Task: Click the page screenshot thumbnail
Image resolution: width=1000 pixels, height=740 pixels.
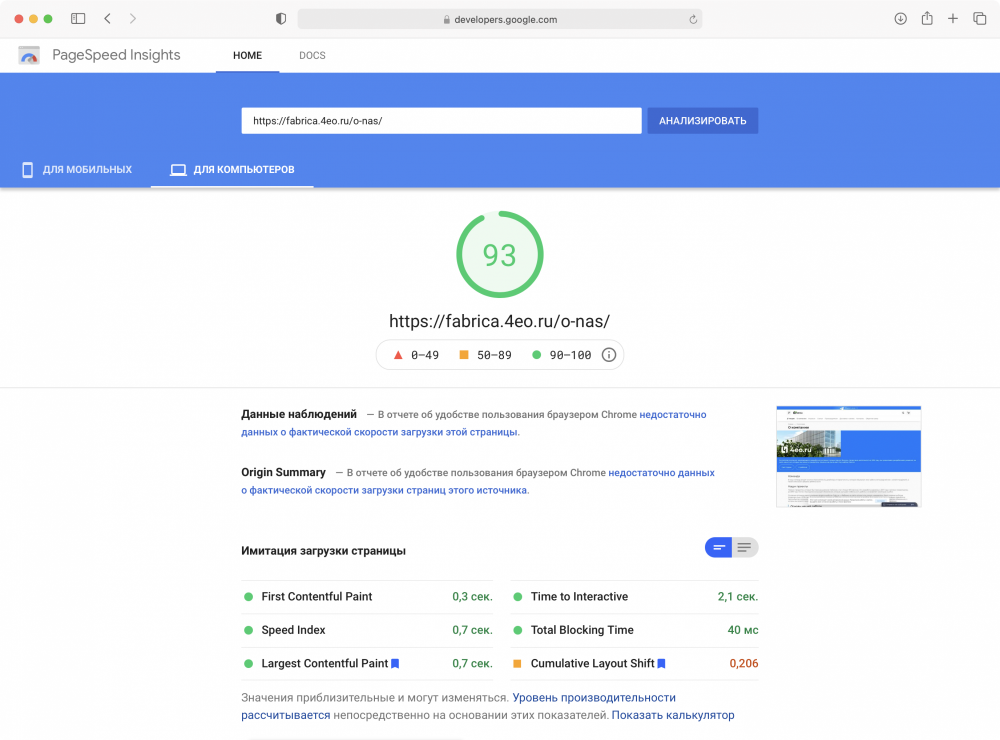Action: [848, 456]
